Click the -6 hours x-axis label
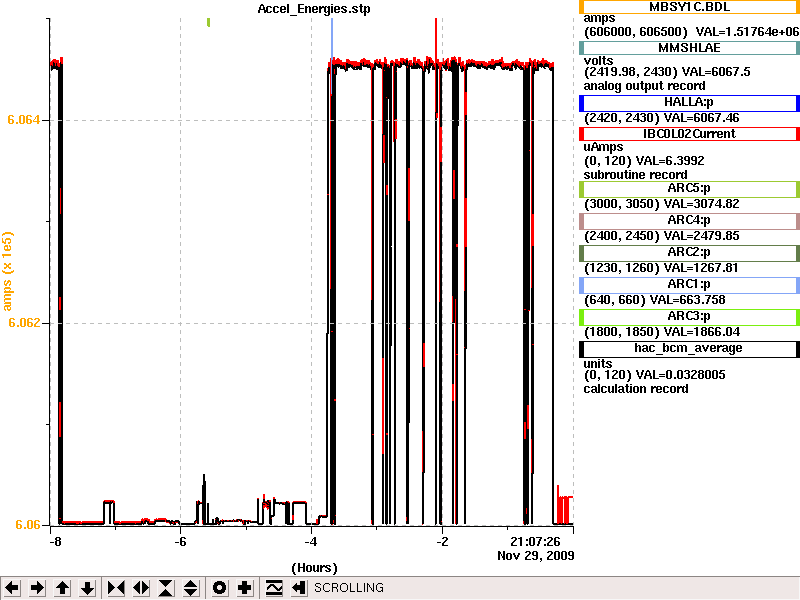The image size is (800, 600). click(181, 541)
